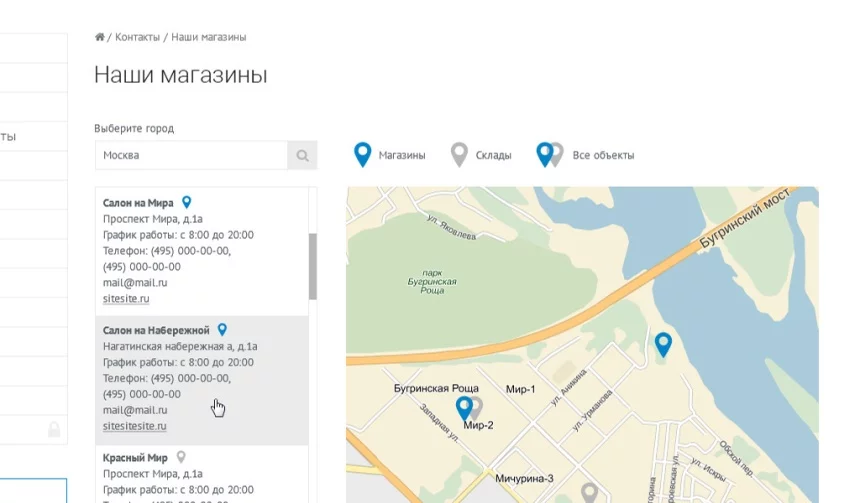
Task: Open the sitesitesite.ru link
Action: (x=134, y=425)
